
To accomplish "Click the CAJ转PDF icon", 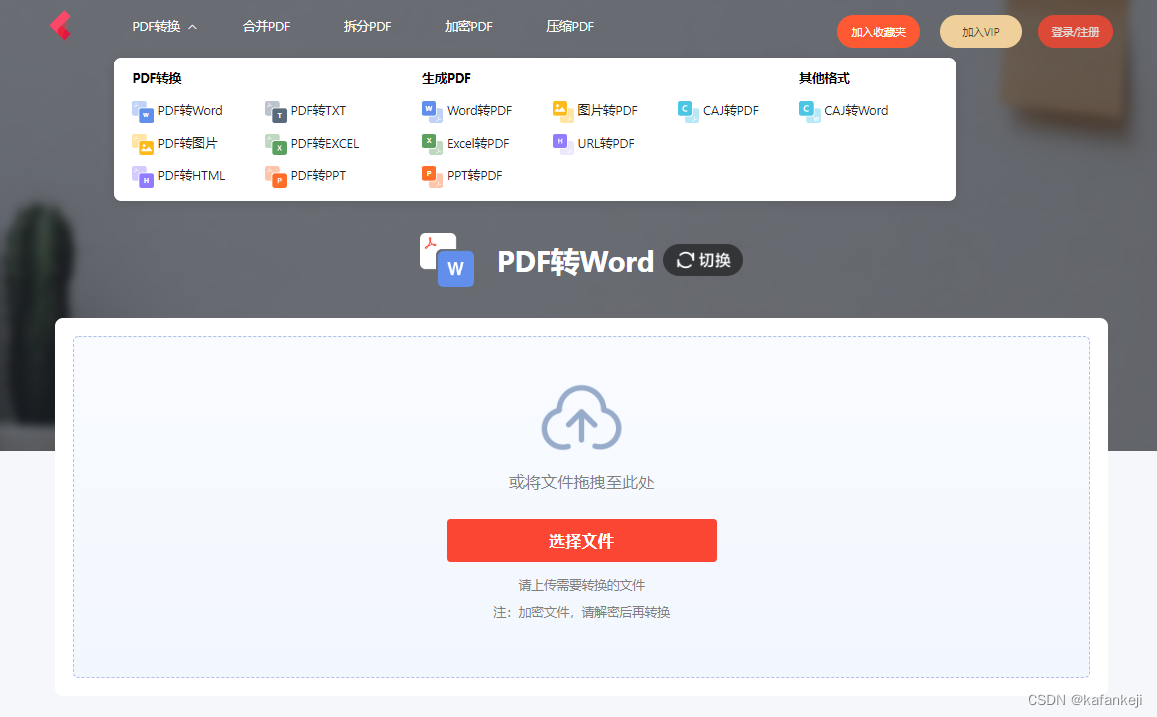I will click(x=688, y=111).
